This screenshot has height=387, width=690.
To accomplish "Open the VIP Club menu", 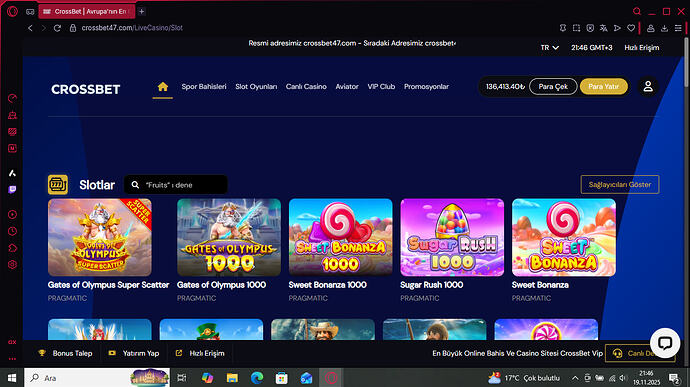I will tap(381, 87).
